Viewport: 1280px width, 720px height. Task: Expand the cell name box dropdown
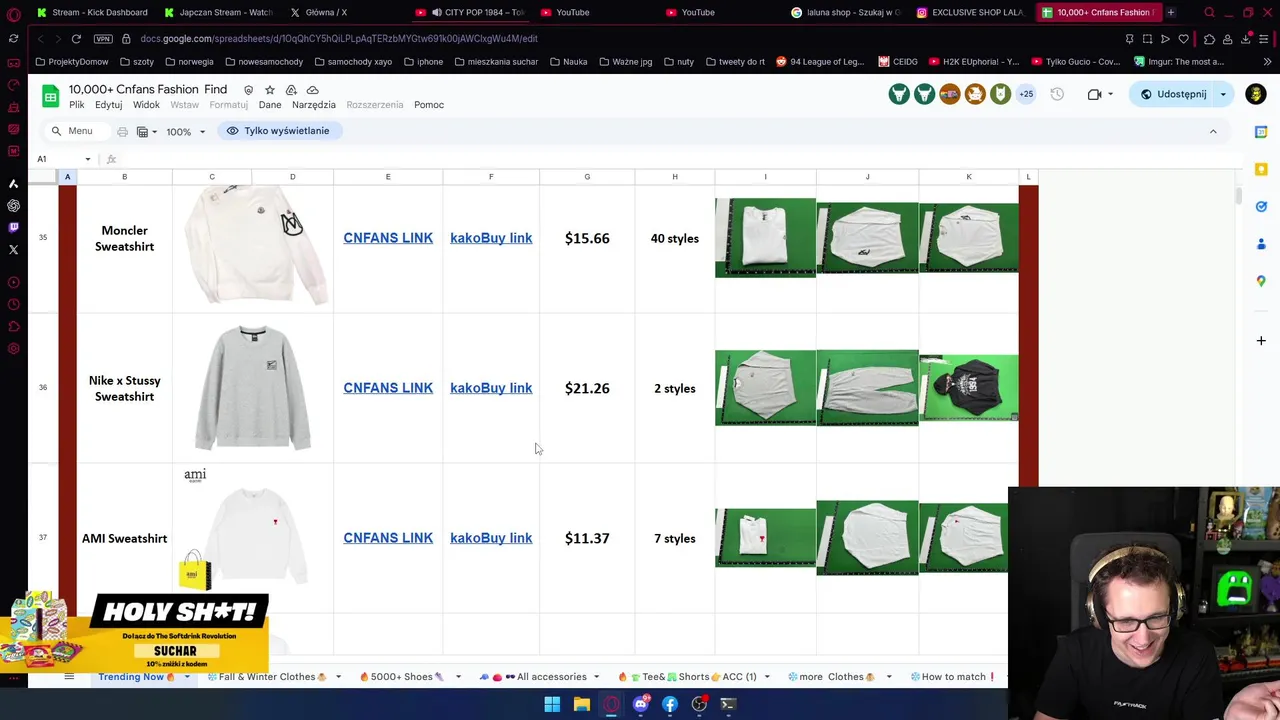coord(87,159)
